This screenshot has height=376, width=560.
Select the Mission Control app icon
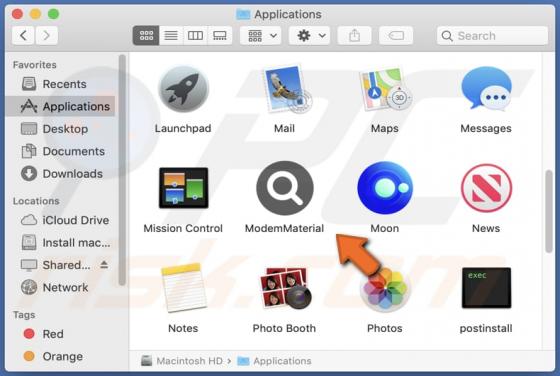(183, 188)
